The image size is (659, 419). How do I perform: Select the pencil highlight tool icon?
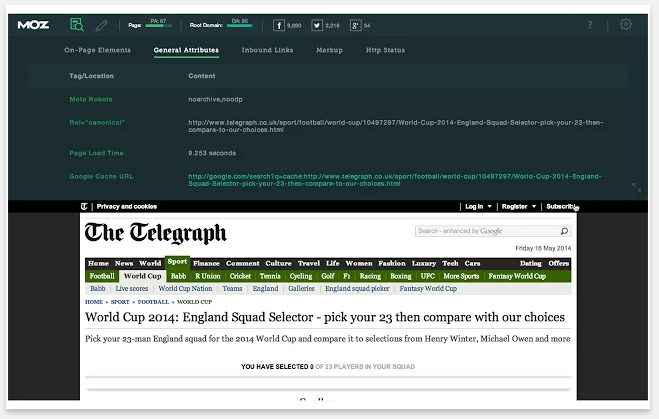(x=101, y=26)
